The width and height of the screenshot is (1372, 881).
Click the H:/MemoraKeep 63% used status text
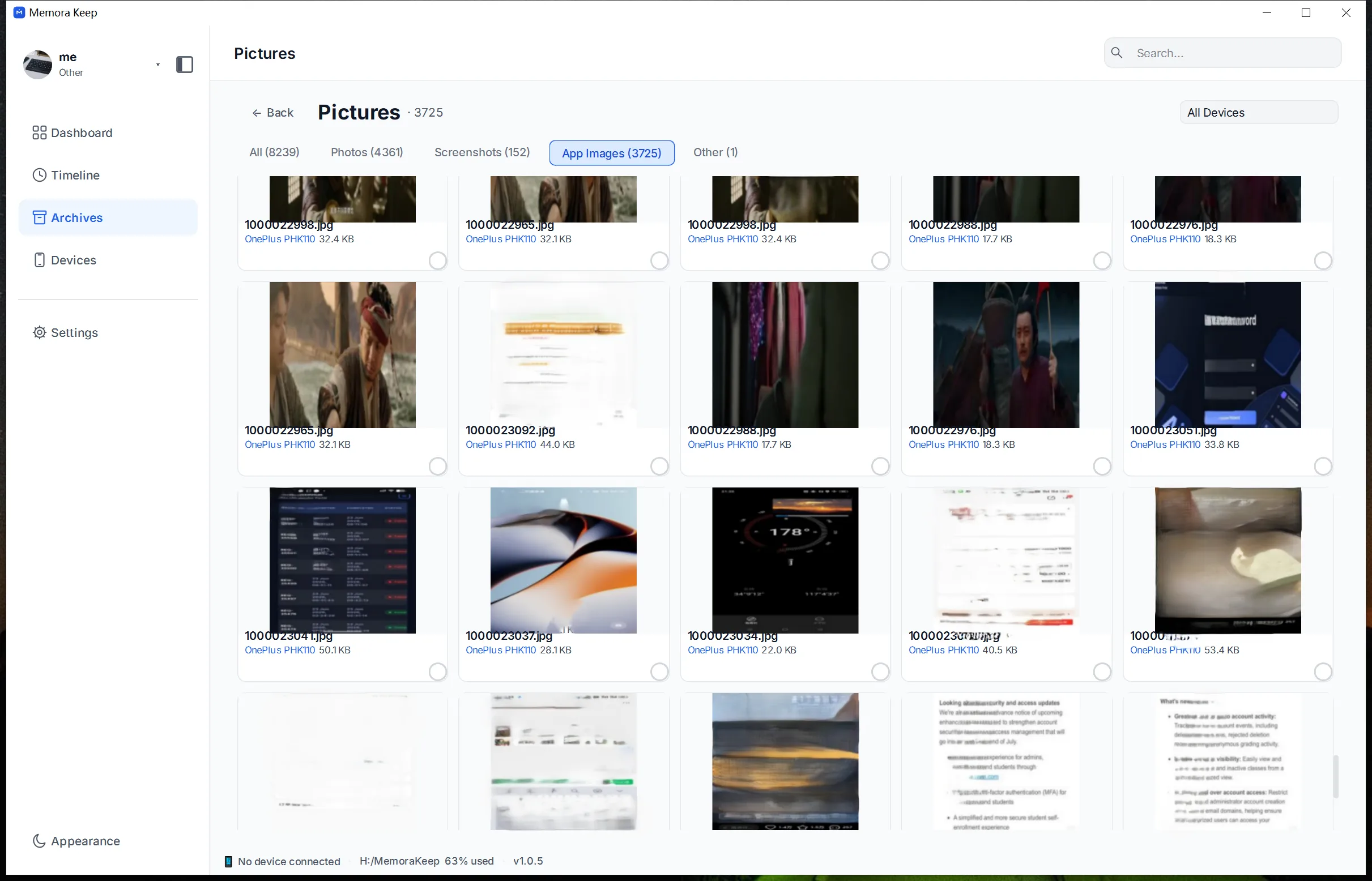click(x=427, y=861)
